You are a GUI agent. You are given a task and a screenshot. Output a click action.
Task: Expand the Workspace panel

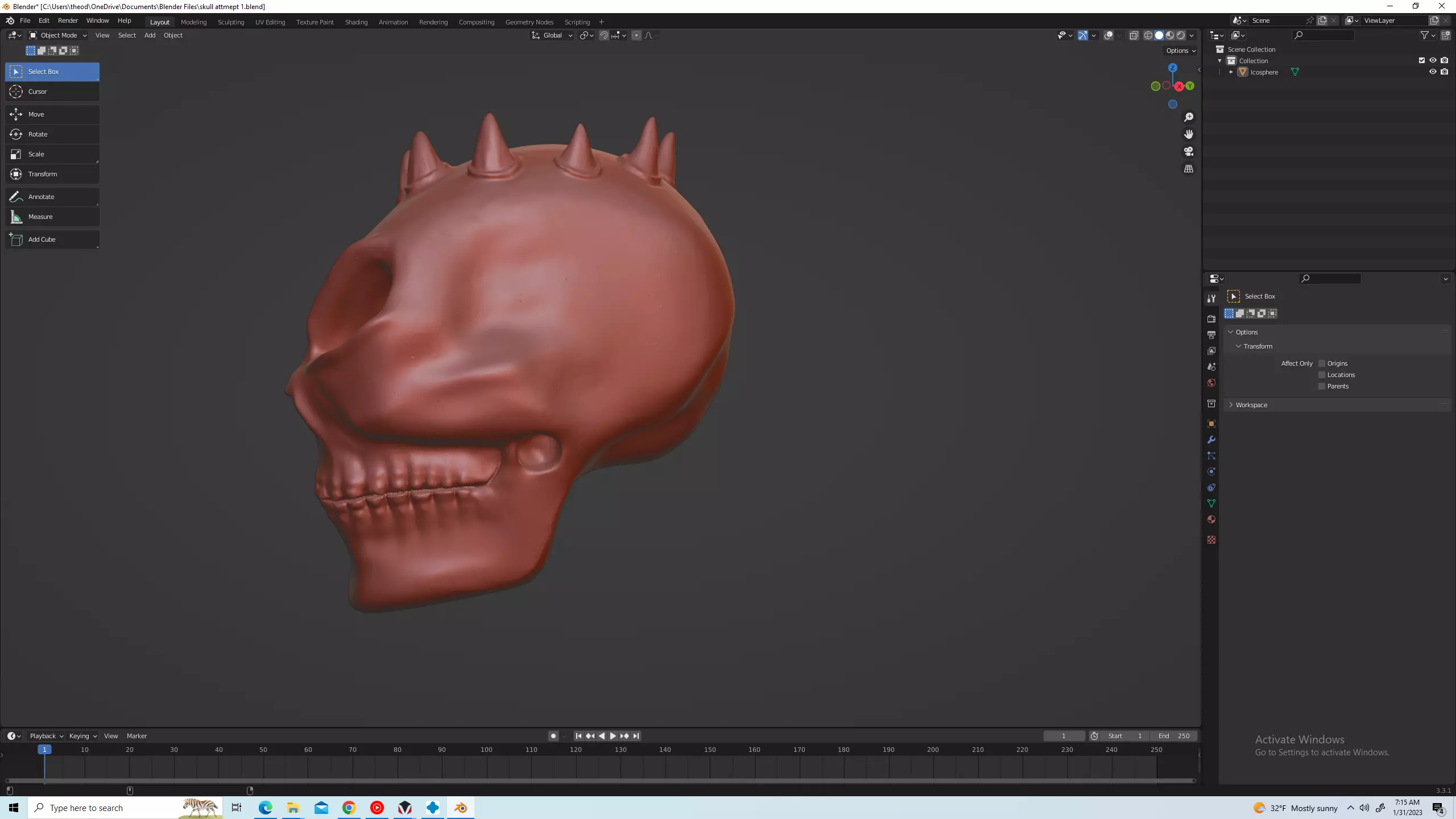coord(1251,405)
